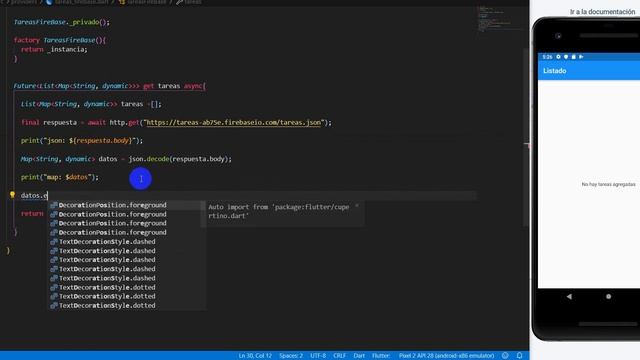
Task: Tap the SD-card icon in emulator status bar
Action: click(573, 57)
